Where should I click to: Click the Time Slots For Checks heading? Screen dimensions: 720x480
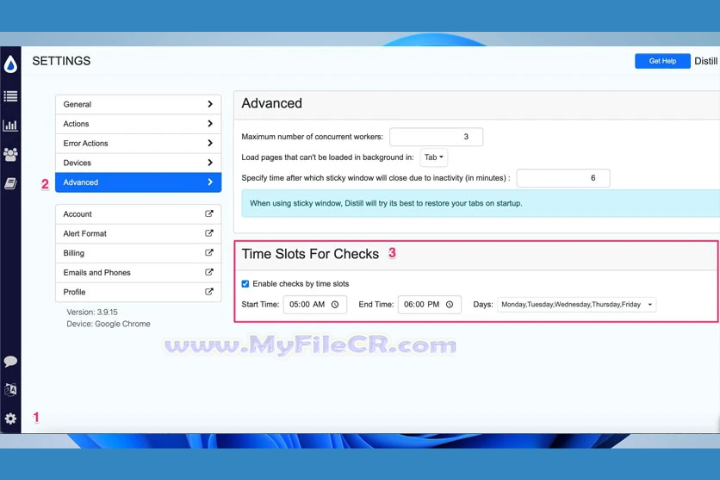click(x=310, y=254)
